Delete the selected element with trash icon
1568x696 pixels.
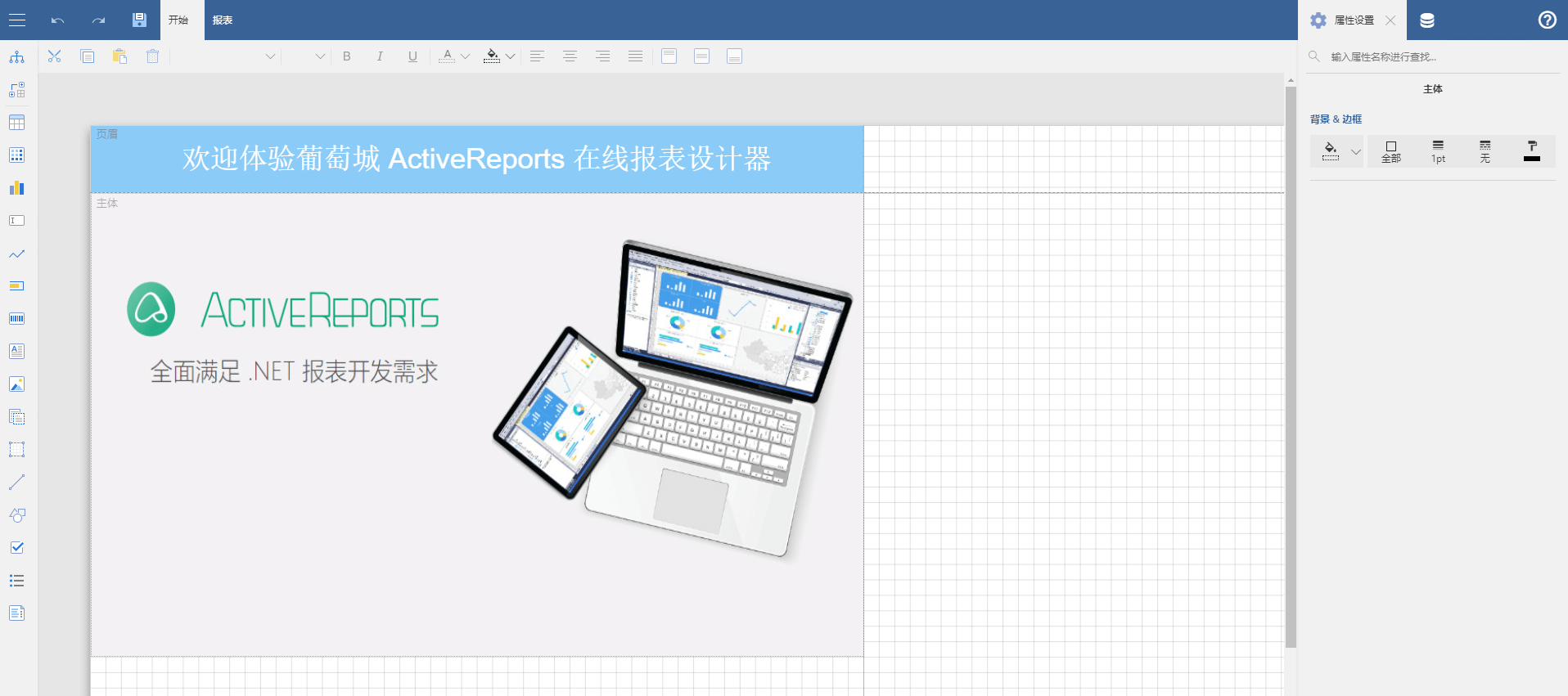click(152, 56)
